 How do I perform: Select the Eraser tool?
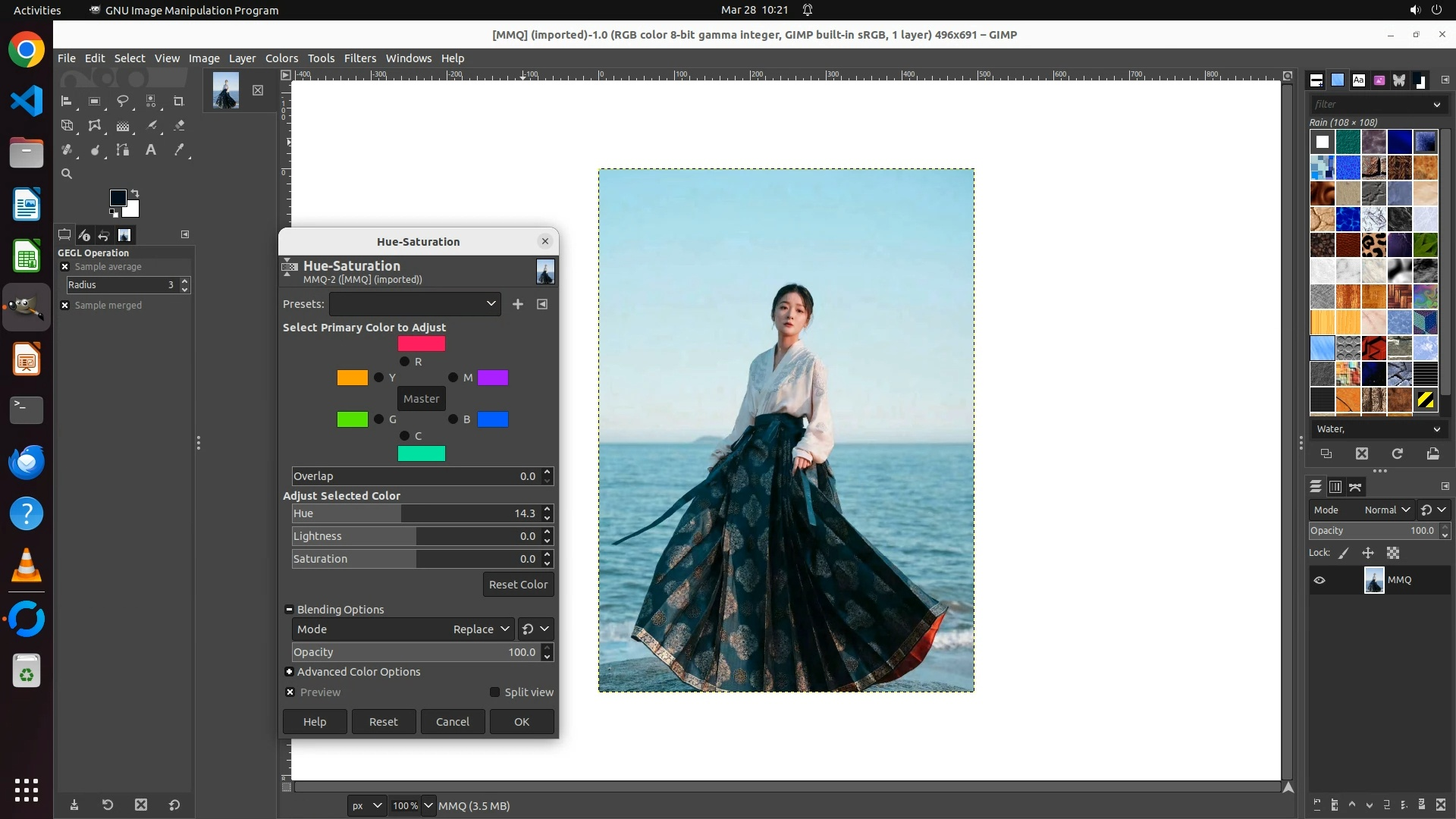[179, 126]
